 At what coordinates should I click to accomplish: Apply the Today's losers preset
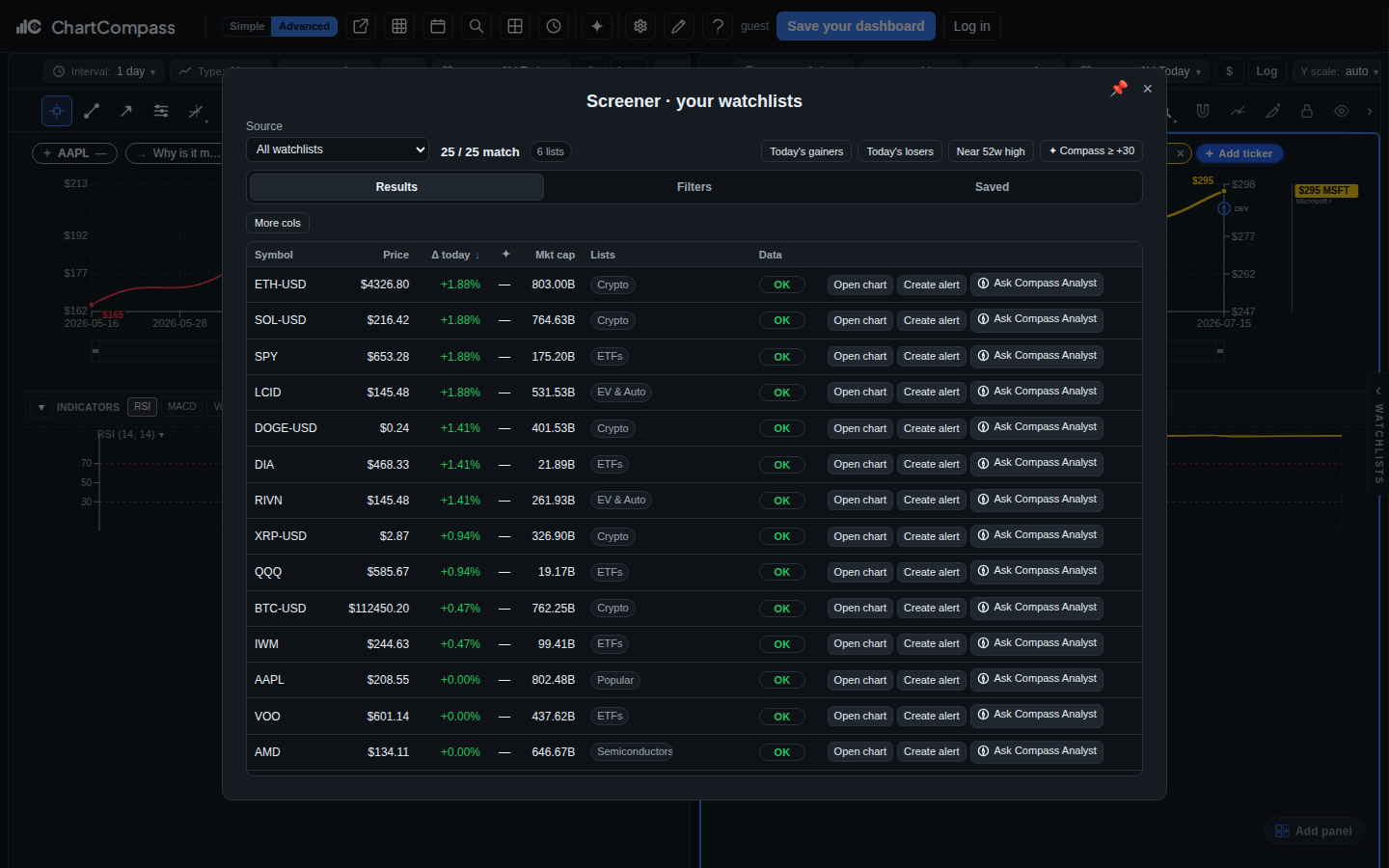pos(900,151)
